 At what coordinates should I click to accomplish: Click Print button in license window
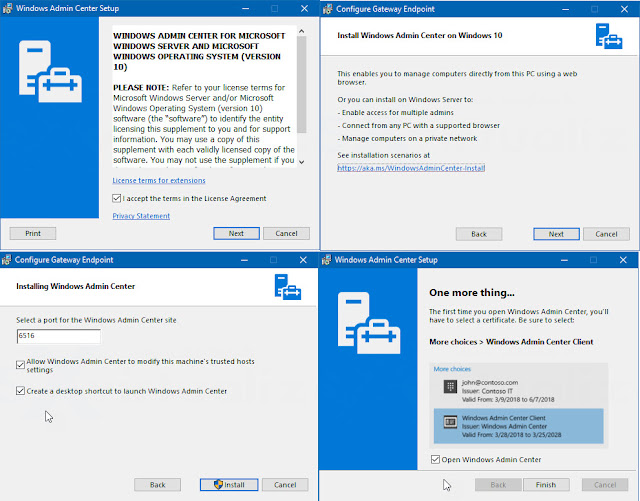(x=33, y=234)
